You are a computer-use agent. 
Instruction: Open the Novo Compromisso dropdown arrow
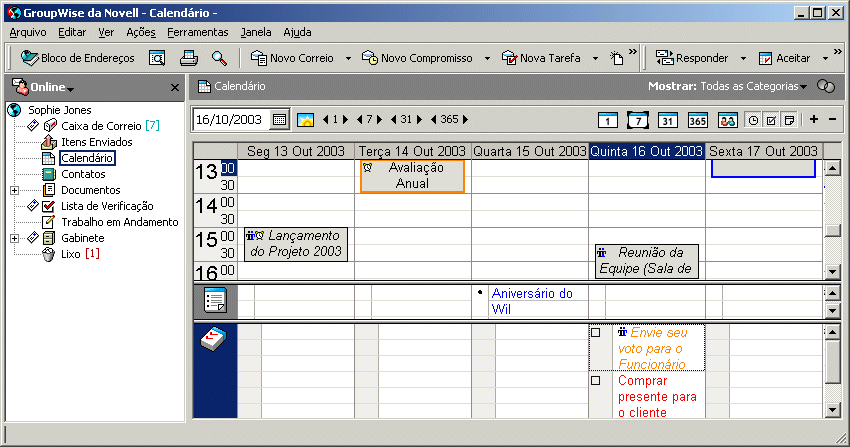click(x=487, y=59)
